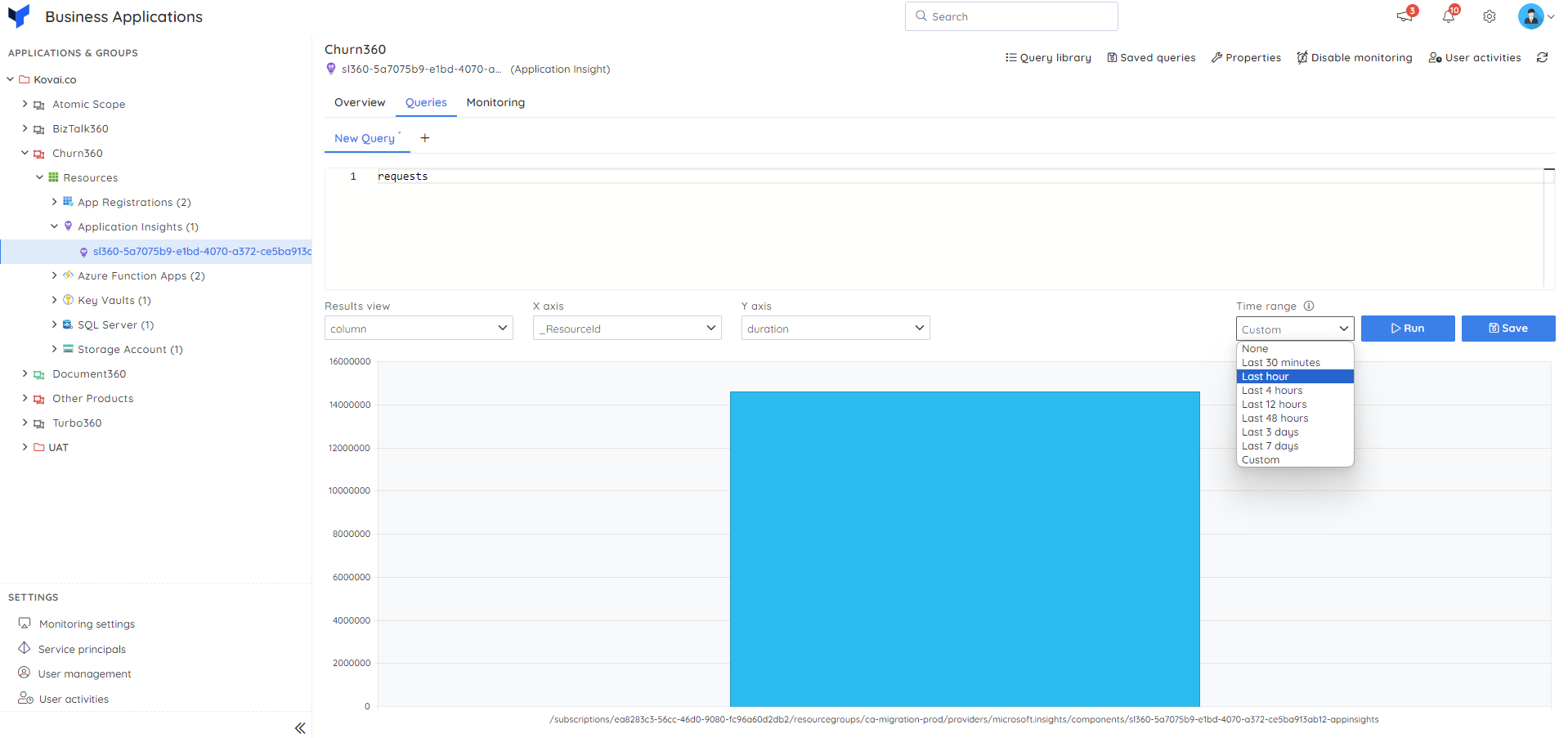Viewport: 1568px width, 738px height.
Task: Expand the BizTalk360 group
Action: [25, 128]
